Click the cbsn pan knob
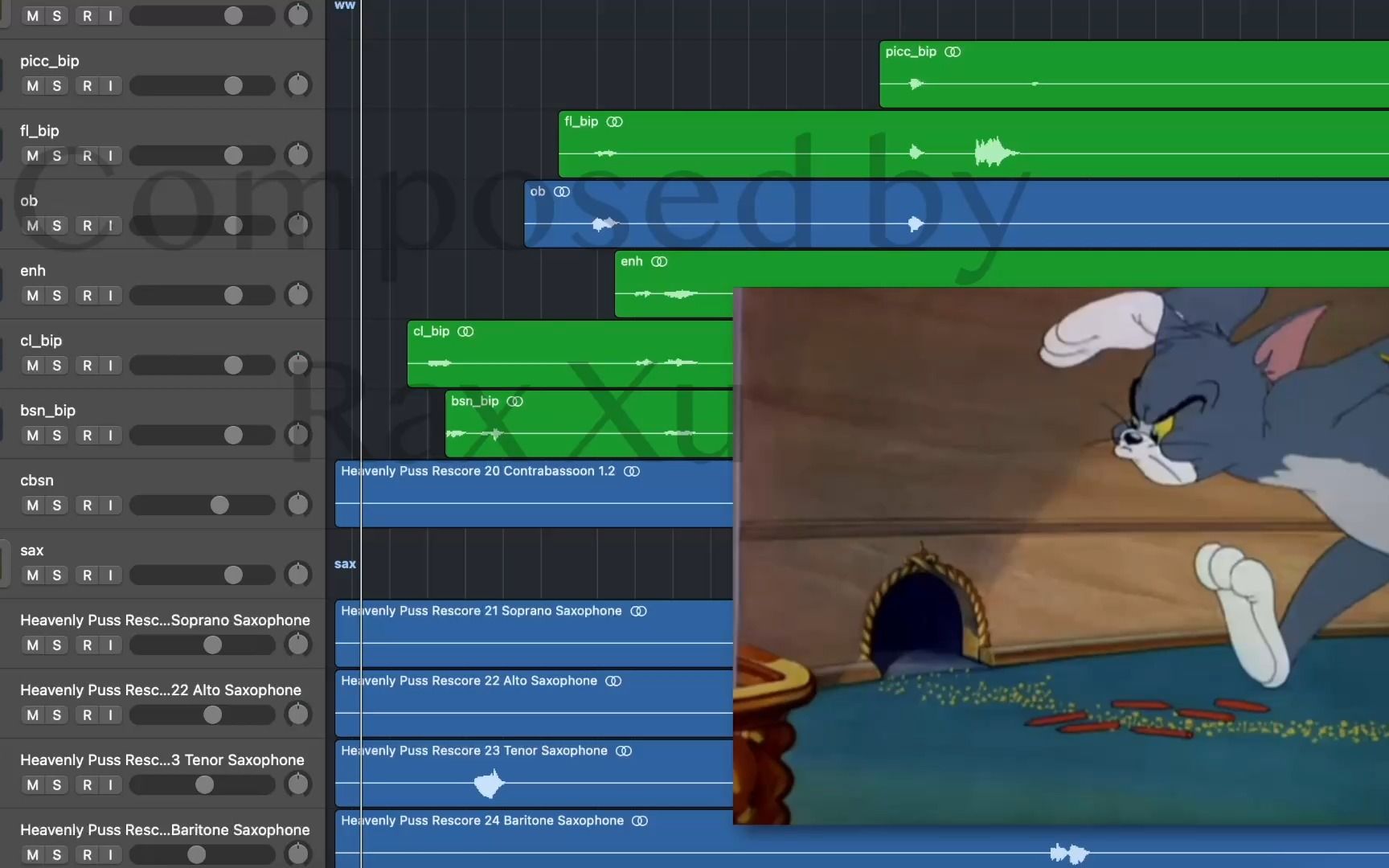Viewport: 1389px width, 868px height. coord(298,504)
